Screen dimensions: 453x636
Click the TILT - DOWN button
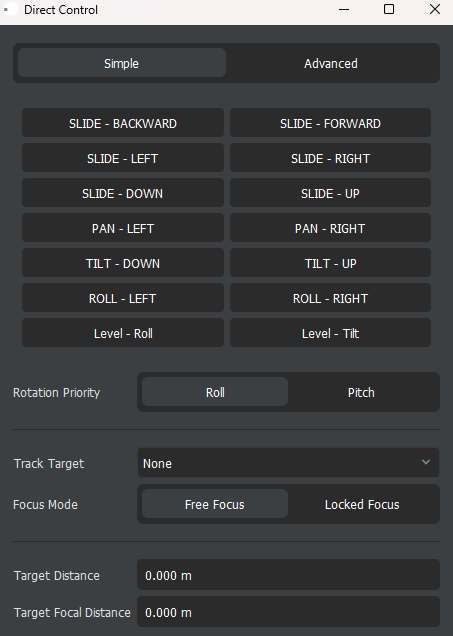point(123,263)
